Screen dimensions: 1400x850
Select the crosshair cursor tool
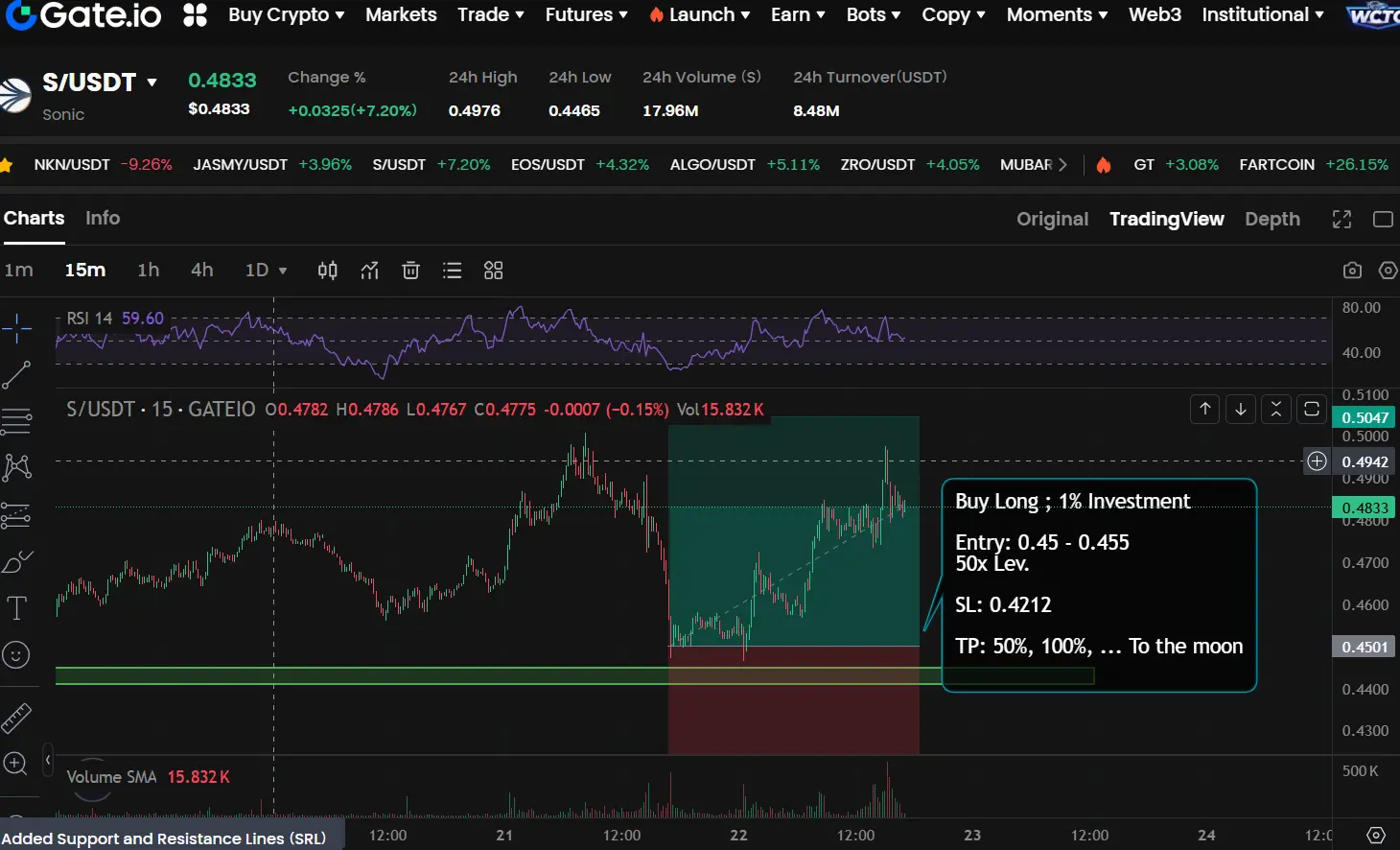(16, 328)
